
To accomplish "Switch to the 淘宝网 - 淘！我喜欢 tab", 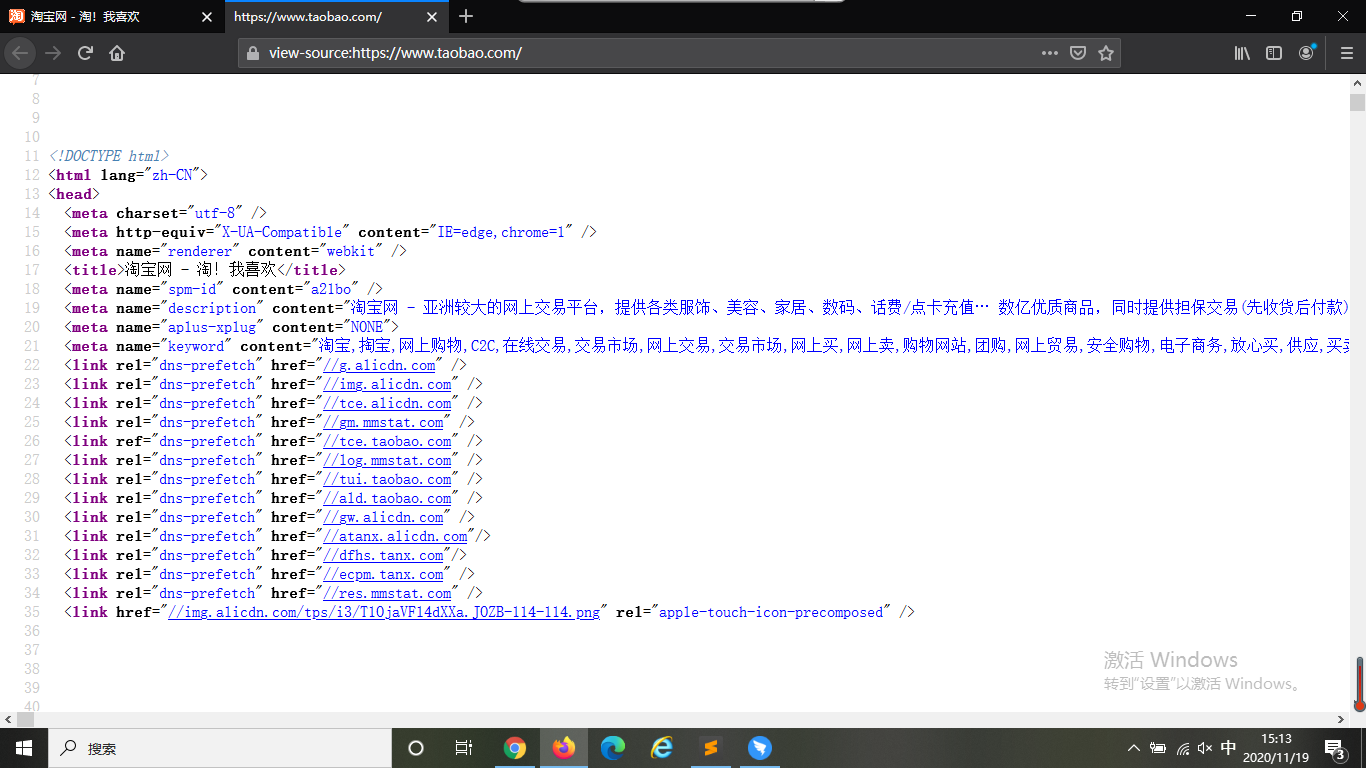I will pyautogui.click(x=112, y=17).
